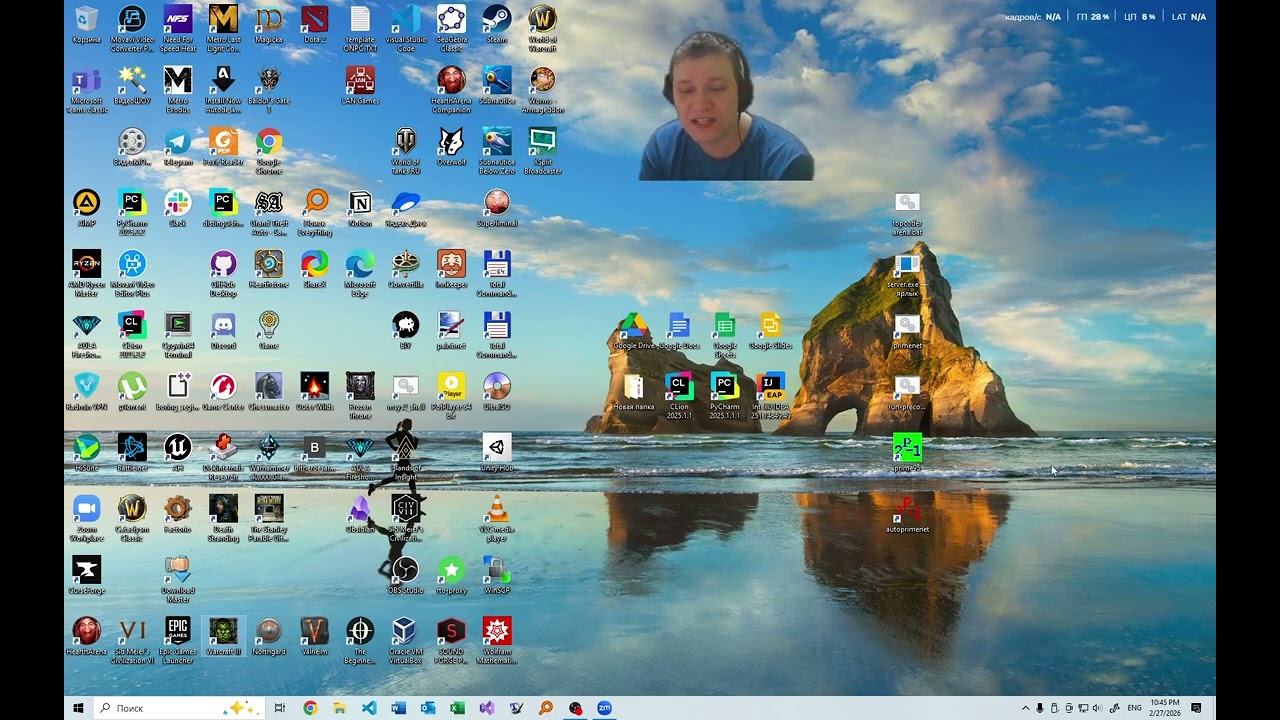Launch Steam from the desktop
This screenshot has height=720, width=1280.
click(496, 25)
